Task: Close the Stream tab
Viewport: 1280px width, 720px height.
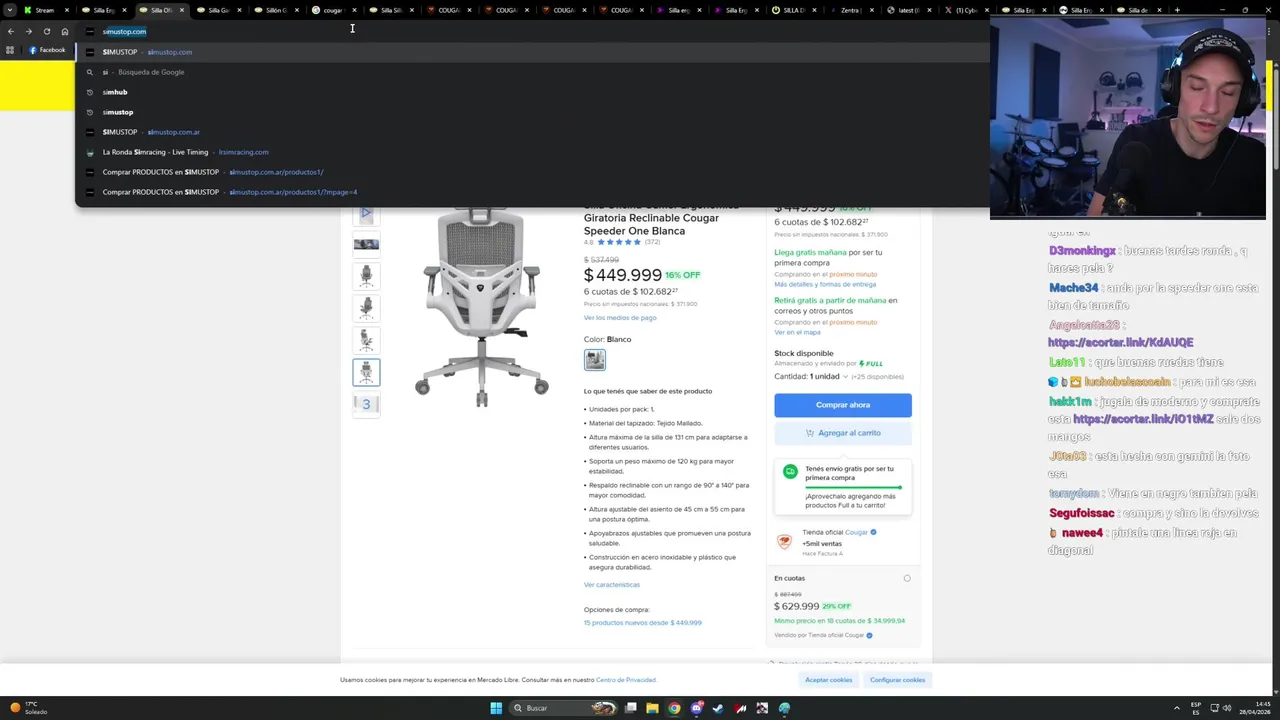Action: pos(67,10)
